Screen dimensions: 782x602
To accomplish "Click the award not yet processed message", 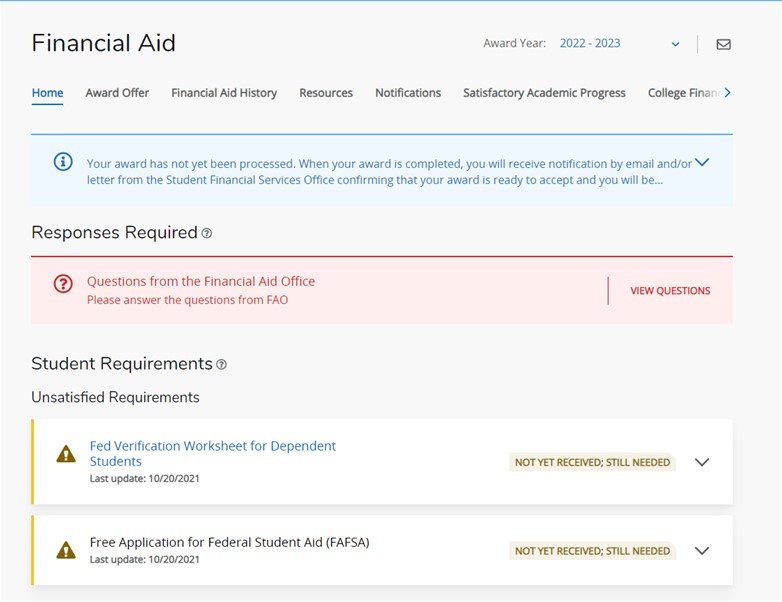I will tap(389, 172).
